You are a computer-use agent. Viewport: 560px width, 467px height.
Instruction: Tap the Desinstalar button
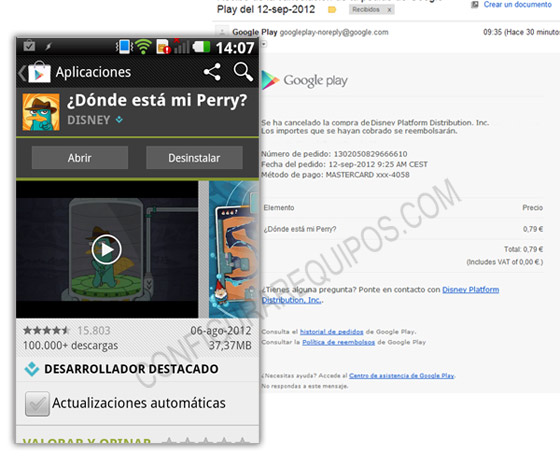[x=194, y=157]
